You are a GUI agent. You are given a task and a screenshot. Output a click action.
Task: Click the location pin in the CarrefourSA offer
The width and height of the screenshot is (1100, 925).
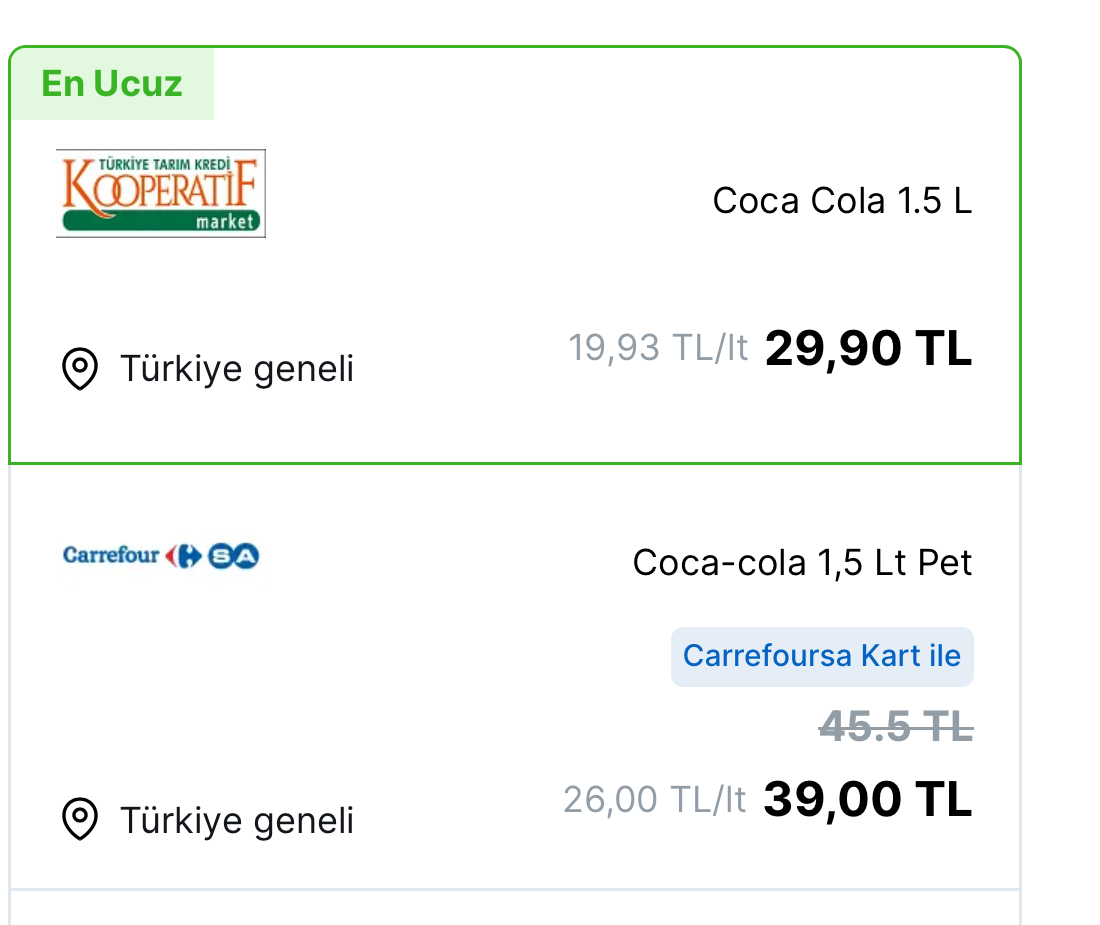coord(80,820)
